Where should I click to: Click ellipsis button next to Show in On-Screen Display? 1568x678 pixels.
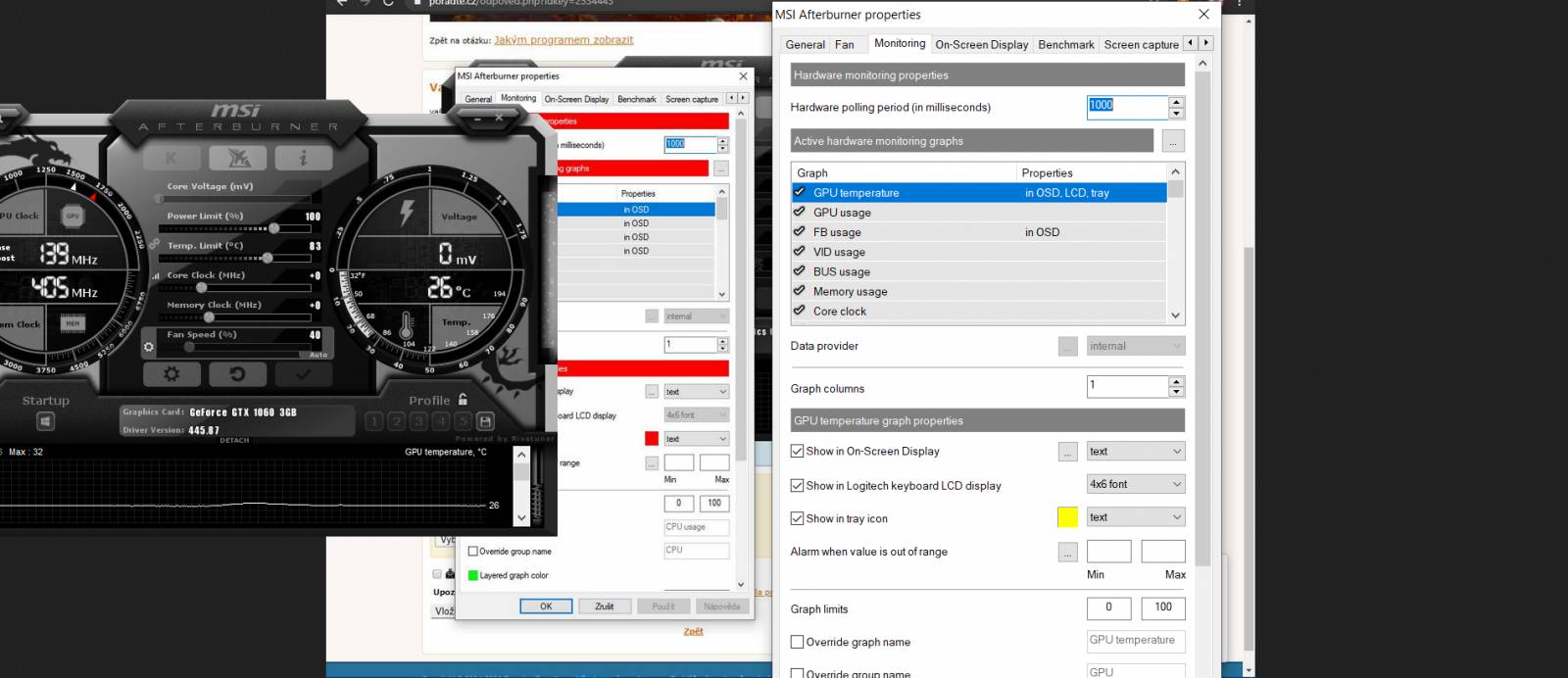click(1068, 452)
